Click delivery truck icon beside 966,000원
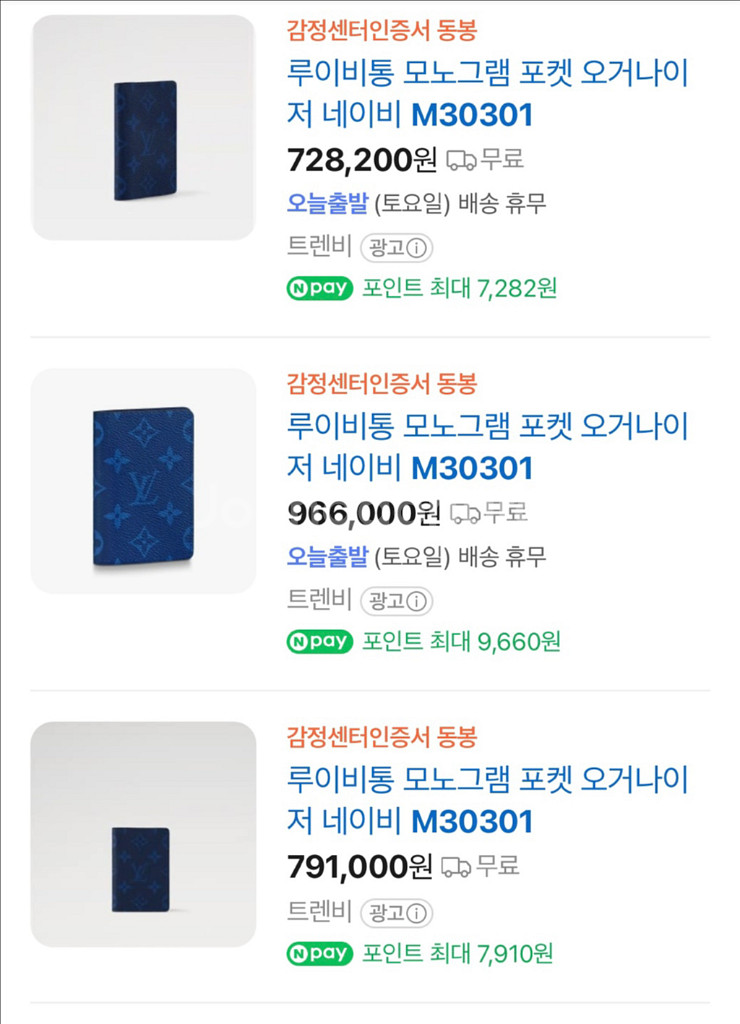 [465, 514]
